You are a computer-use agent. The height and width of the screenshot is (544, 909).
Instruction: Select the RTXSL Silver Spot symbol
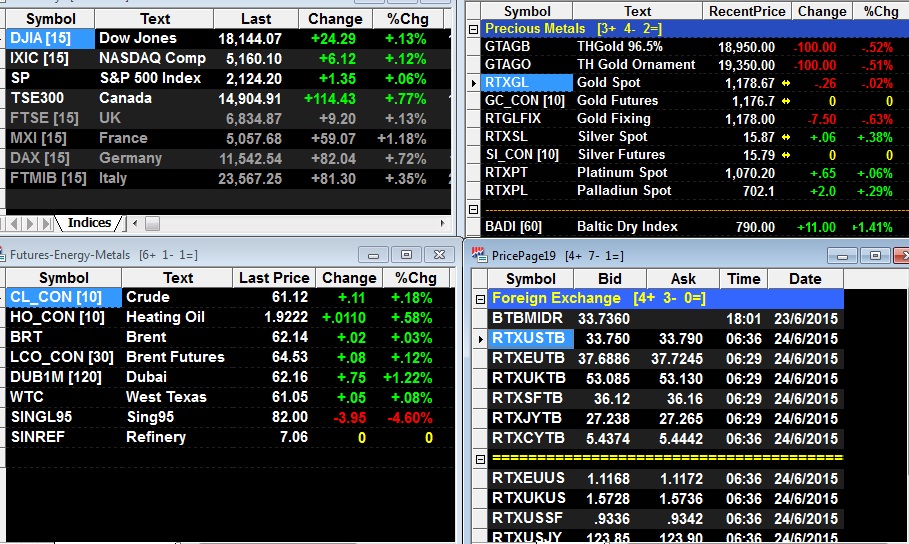click(x=526, y=136)
